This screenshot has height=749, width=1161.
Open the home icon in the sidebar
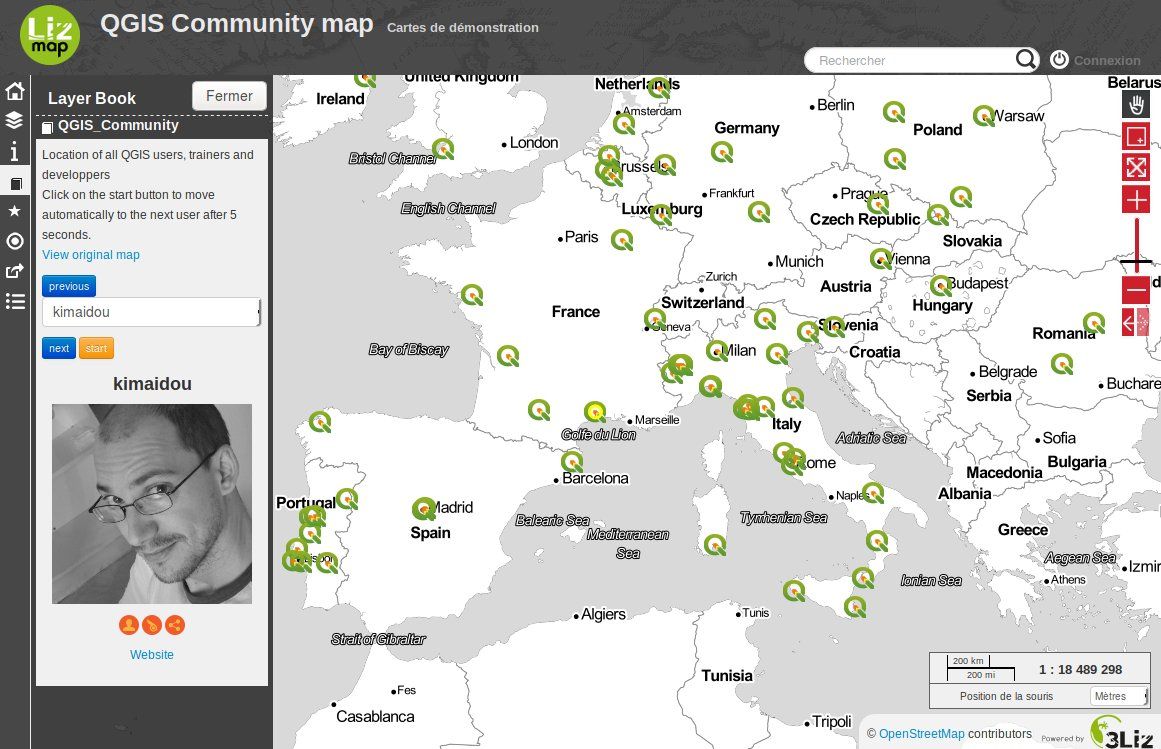point(15,92)
